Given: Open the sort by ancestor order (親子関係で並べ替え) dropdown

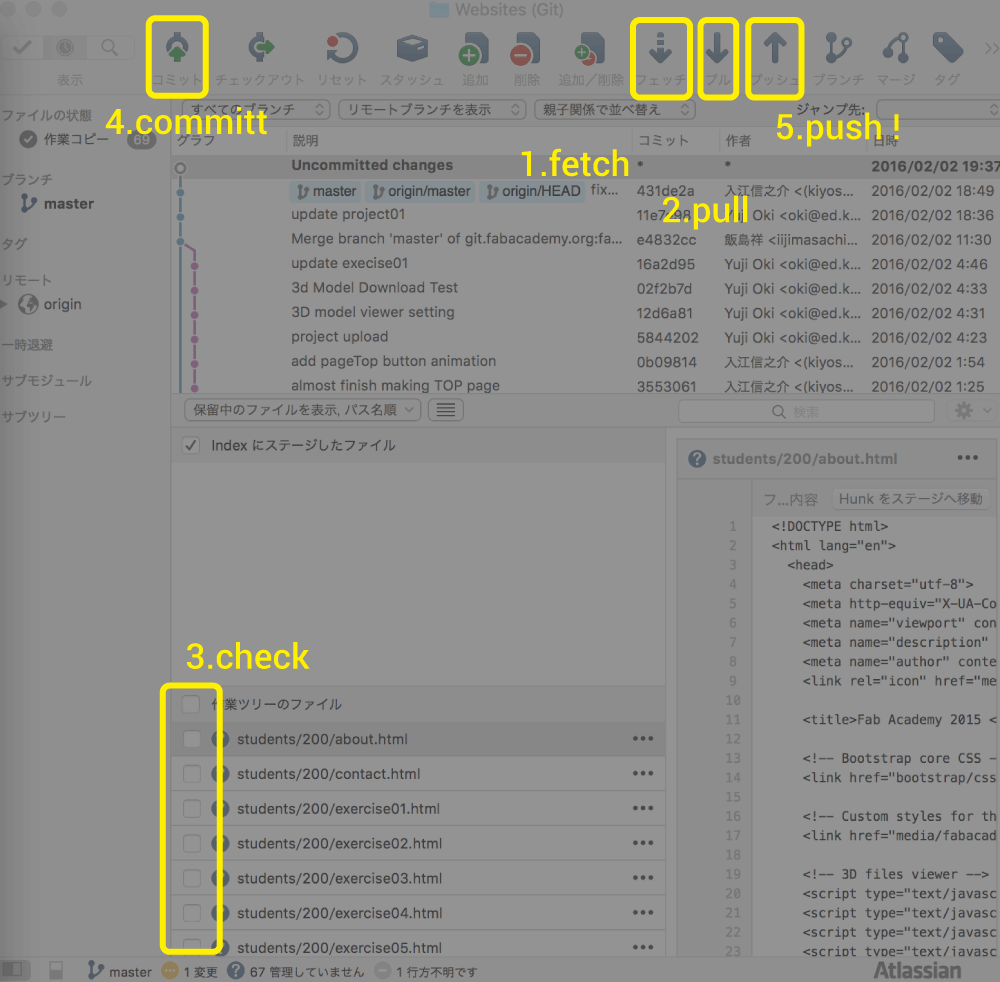Looking at the screenshot, I should (614, 110).
